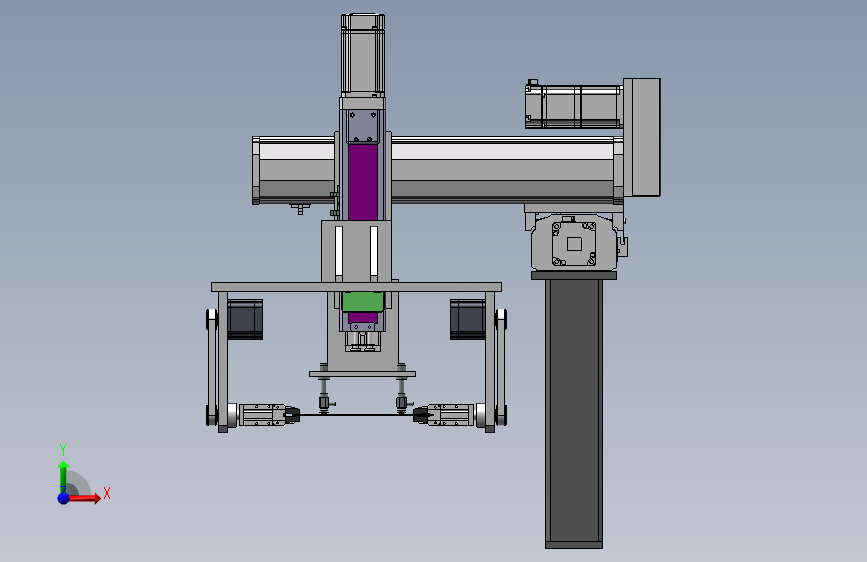The image size is (867, 562).
Task: Select the vertical servo motor at the top
Action: tap(363, 54)
